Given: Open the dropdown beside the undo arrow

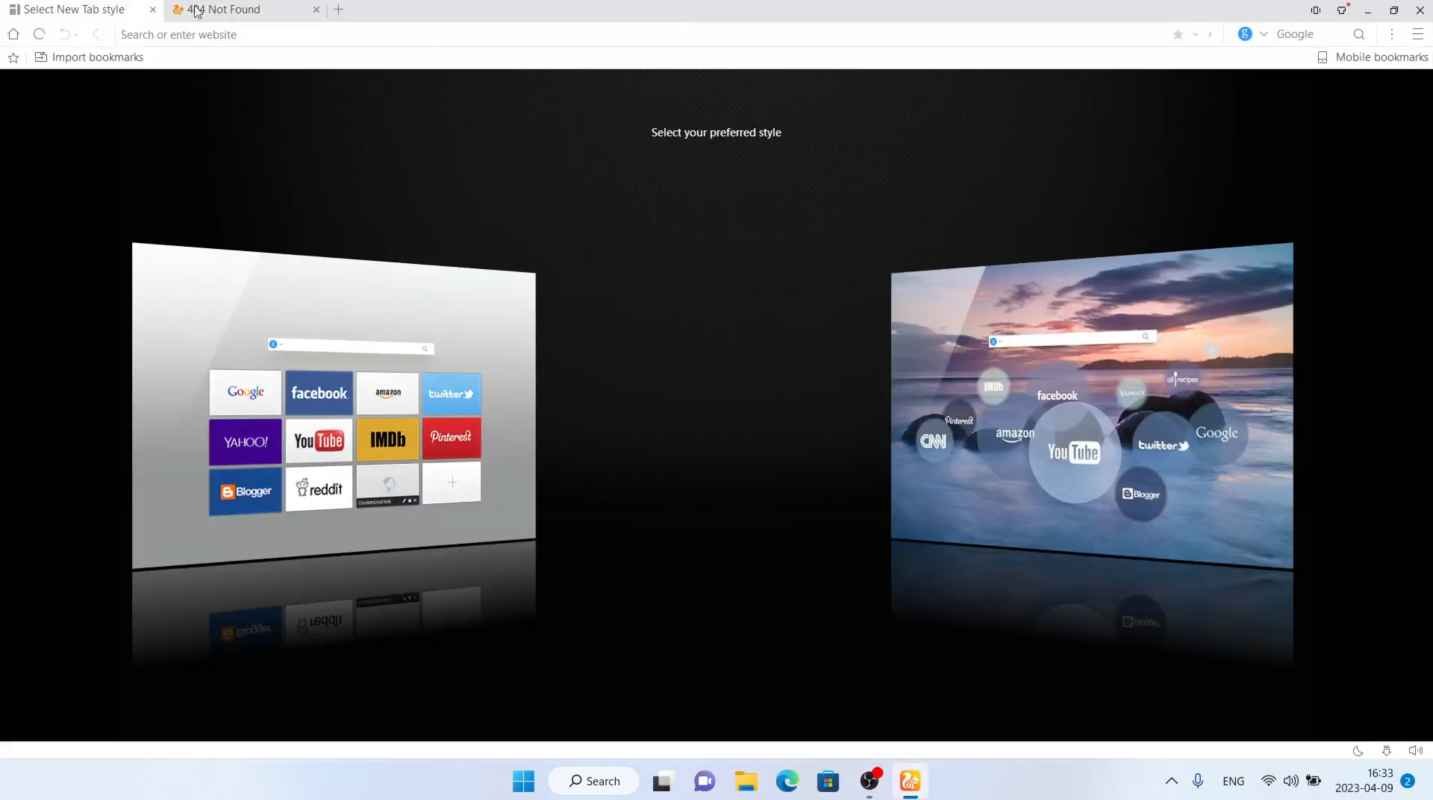Looking at the screenshot, I should [x=76, y=35].
